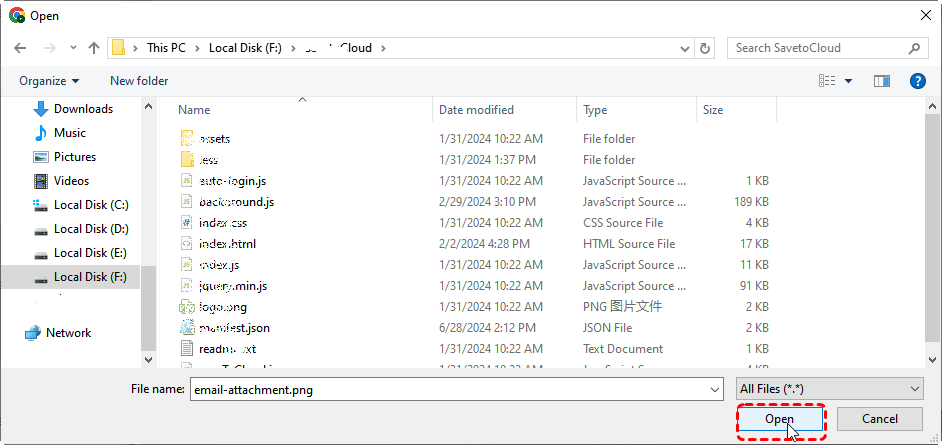Sort files by Type column header
Viewport: 942px width, 445px height.
coord(595,110)
